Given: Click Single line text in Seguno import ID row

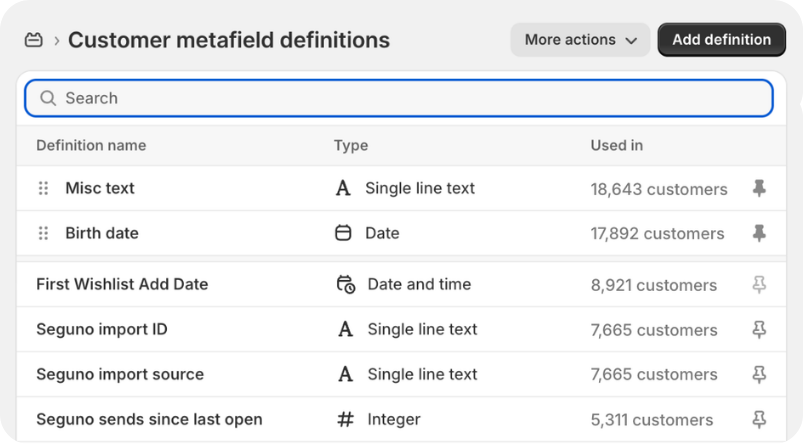Looking at the screenshot, I should pyautogui.click(x=422, y=329).
